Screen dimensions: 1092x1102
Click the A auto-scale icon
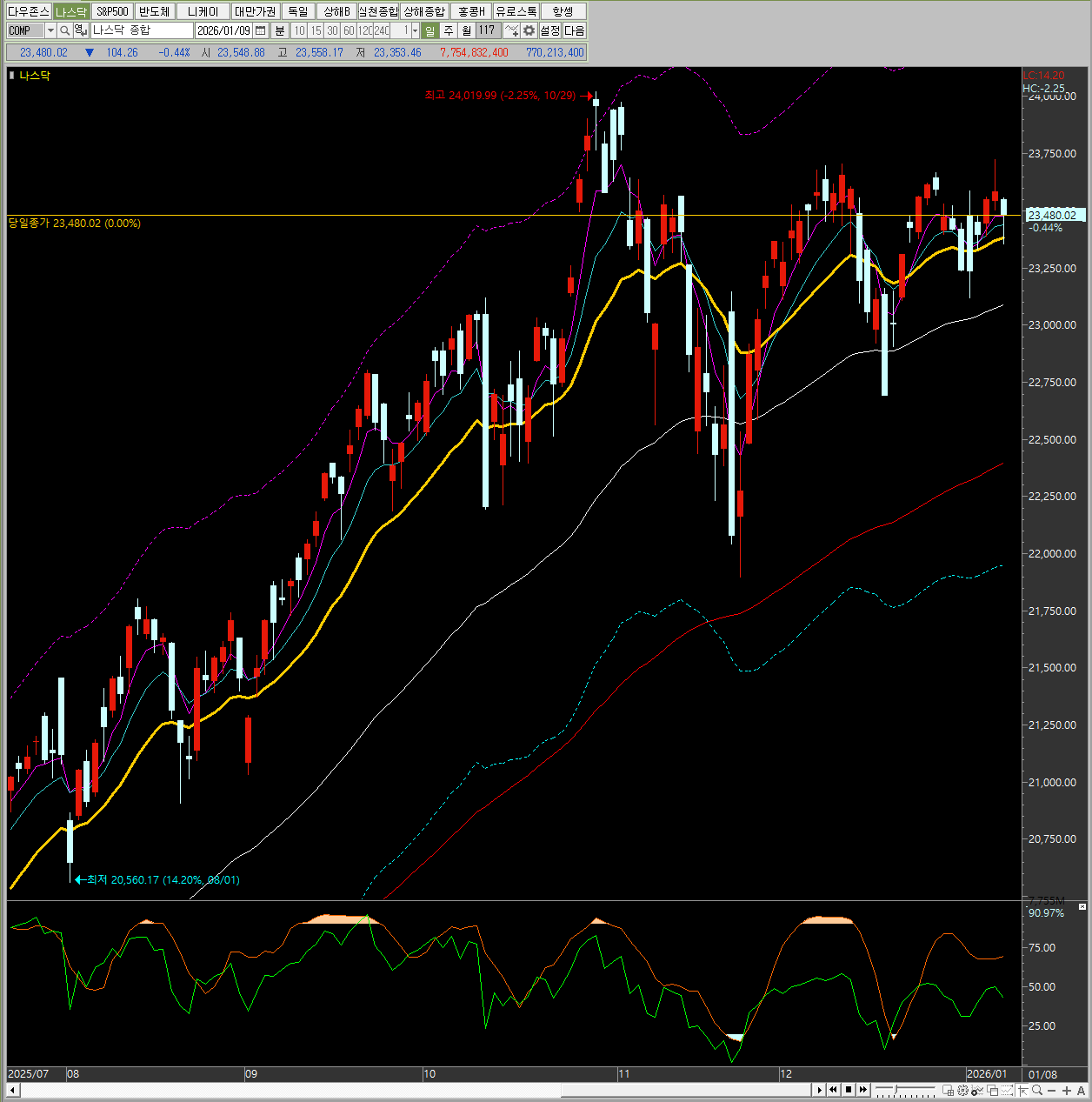(x=1082, y=1090)
